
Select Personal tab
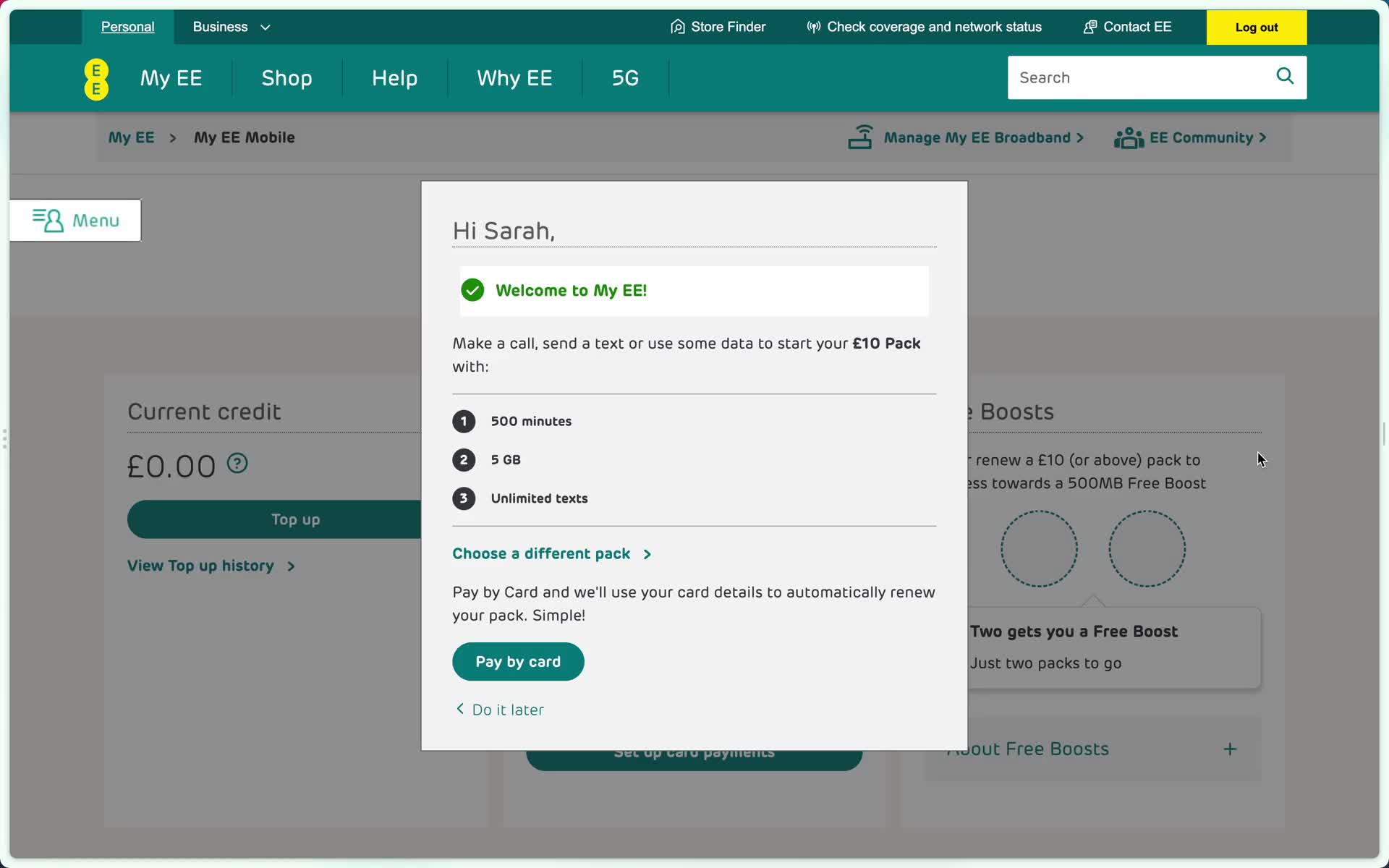point(127,27)
